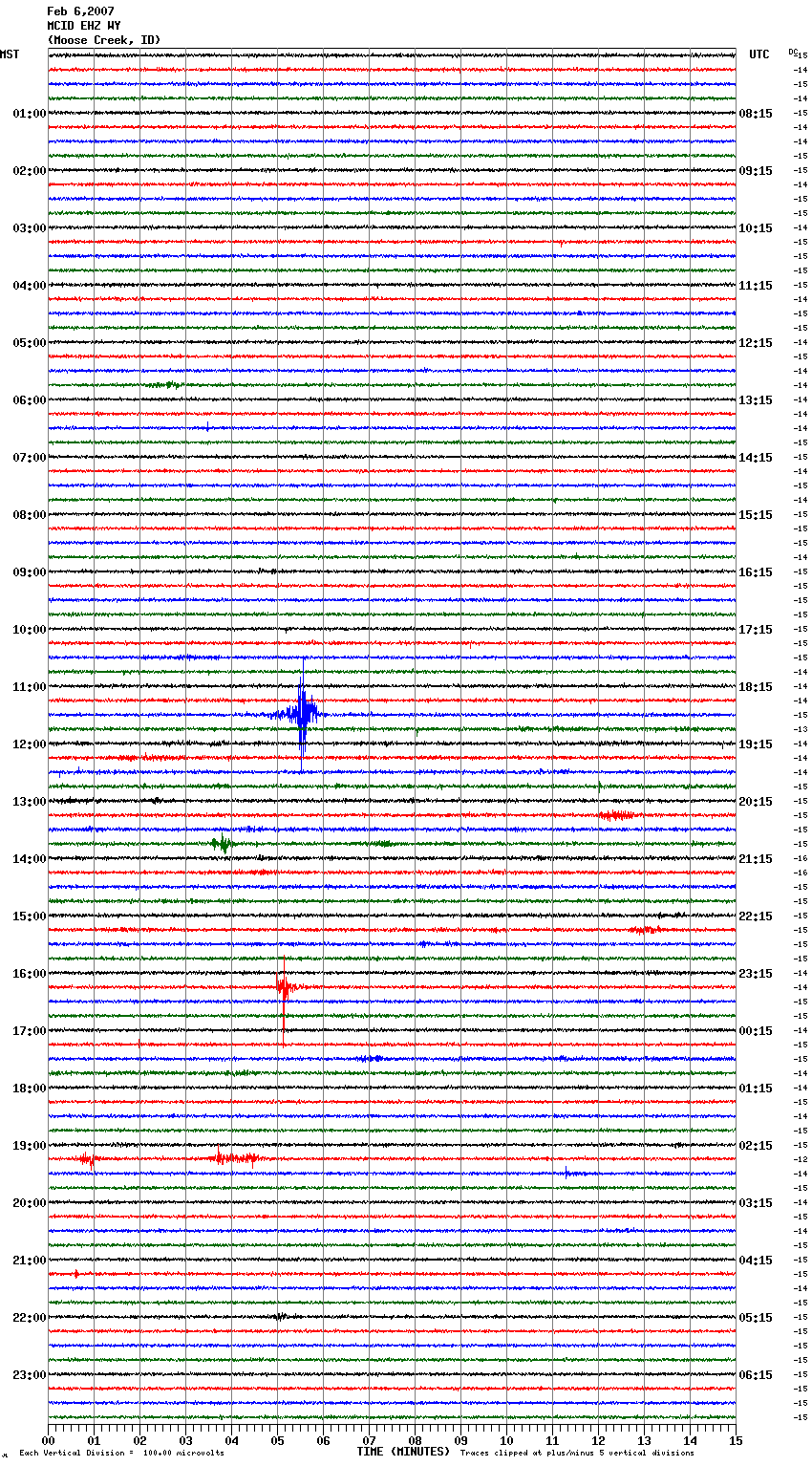
Task: Click the DC offset column header
Action: pyautogui.click(x=793, y=52)
